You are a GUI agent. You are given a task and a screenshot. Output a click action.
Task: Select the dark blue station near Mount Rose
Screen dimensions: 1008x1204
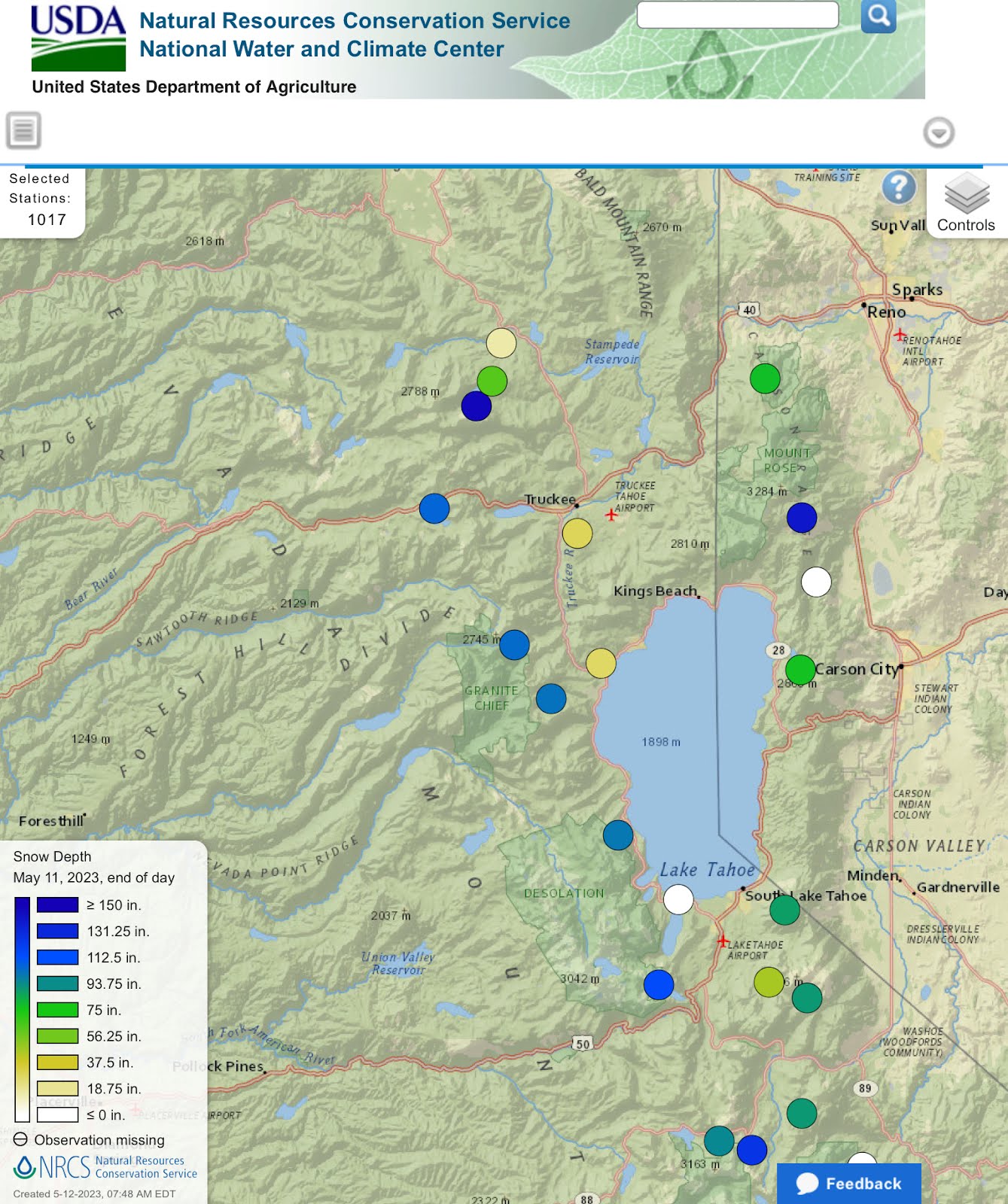802,518
